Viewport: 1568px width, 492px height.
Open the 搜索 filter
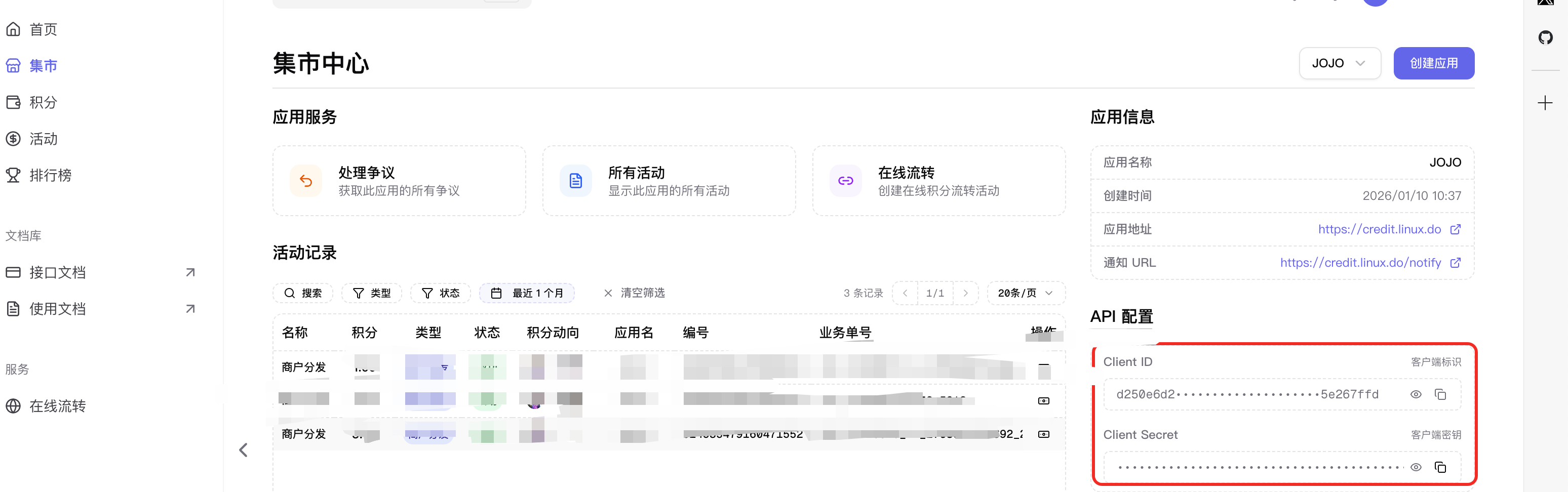[303, 293]
